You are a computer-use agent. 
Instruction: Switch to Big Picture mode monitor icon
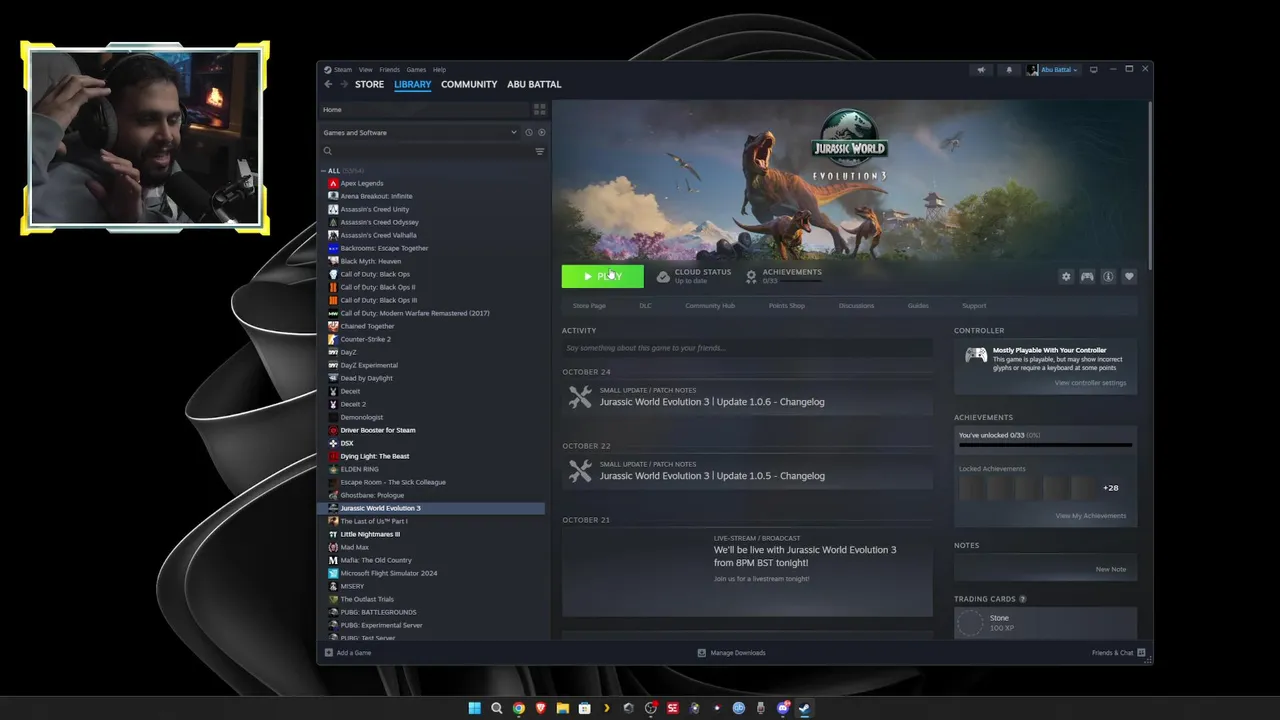click(x=1094, y=70)
